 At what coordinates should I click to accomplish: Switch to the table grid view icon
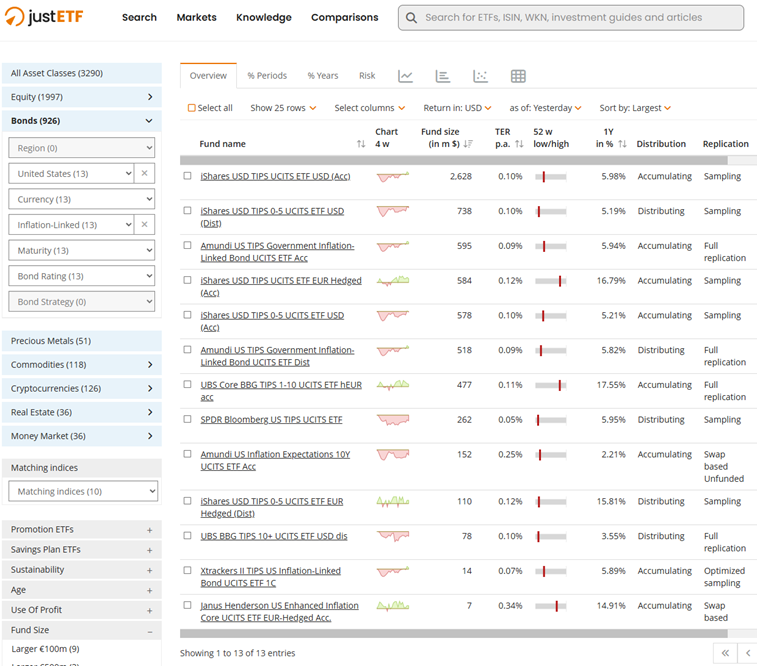tap(518, 76)
